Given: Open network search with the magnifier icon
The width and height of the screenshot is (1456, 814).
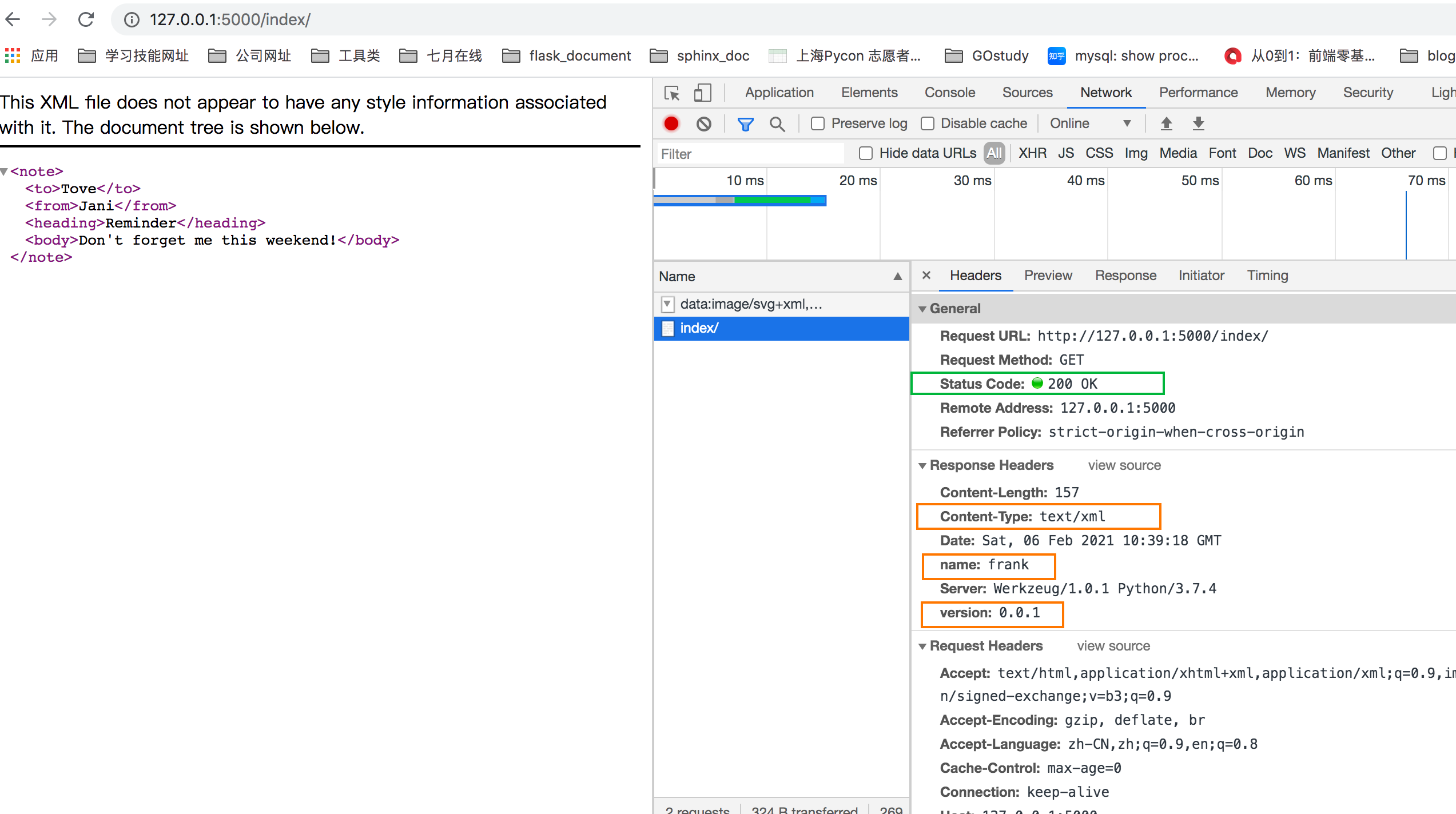Looking at the screenshot, I should click(777, 123).
